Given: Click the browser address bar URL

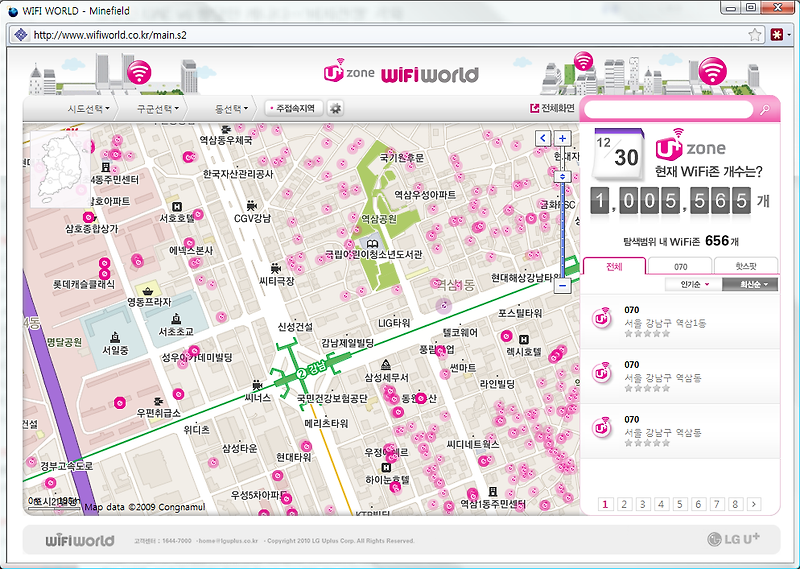Looking at the screenshot, I should [x=110, y=35].
